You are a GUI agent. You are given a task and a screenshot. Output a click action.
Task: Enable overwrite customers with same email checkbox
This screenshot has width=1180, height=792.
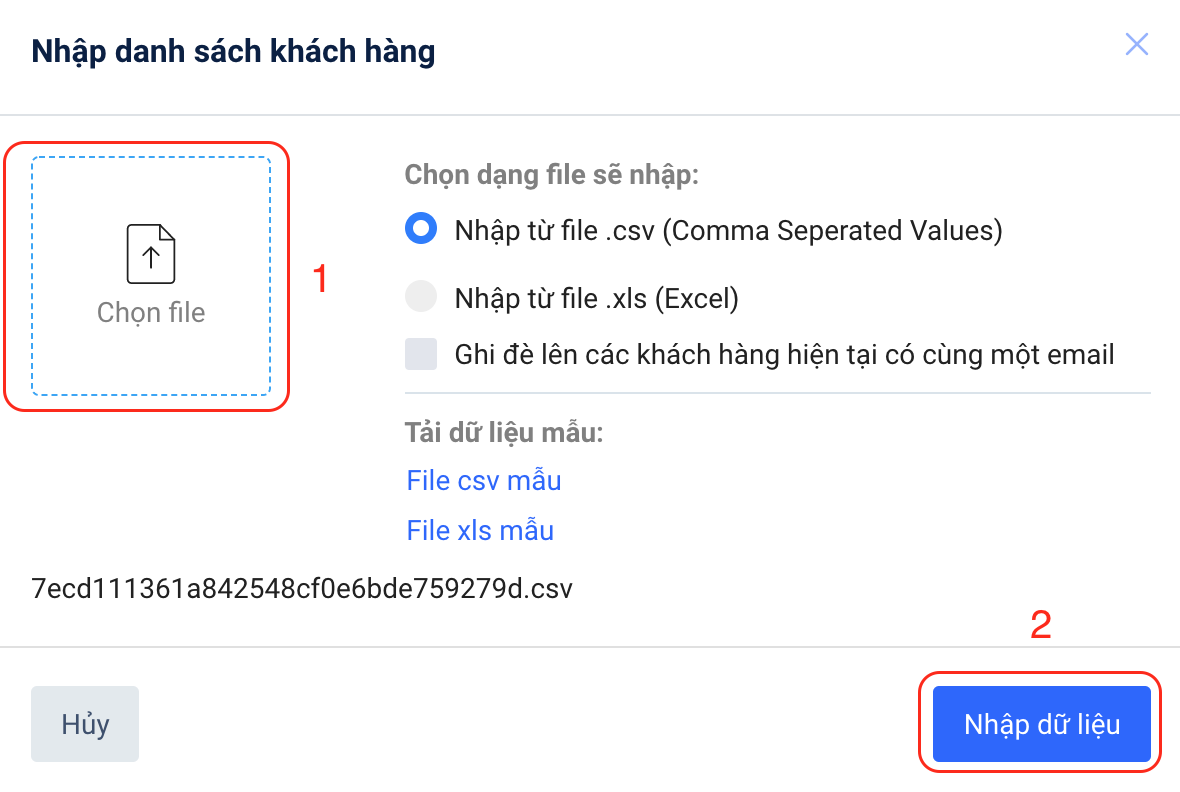tap(421, 354)
